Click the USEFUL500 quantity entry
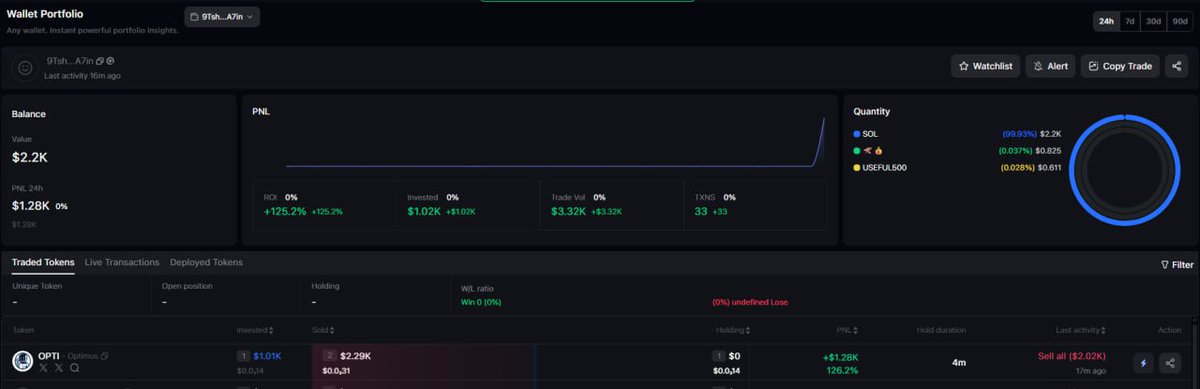This screenshot has height=389, width=1200. tap(956, 167)
